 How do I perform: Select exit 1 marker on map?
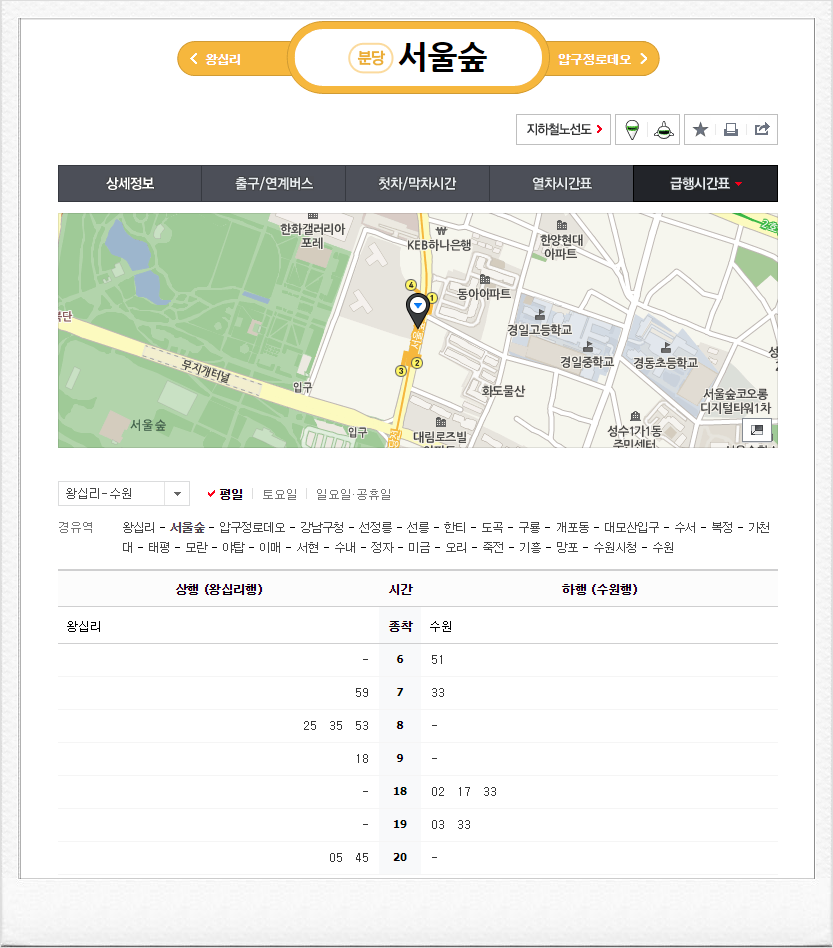click(432, 298)
